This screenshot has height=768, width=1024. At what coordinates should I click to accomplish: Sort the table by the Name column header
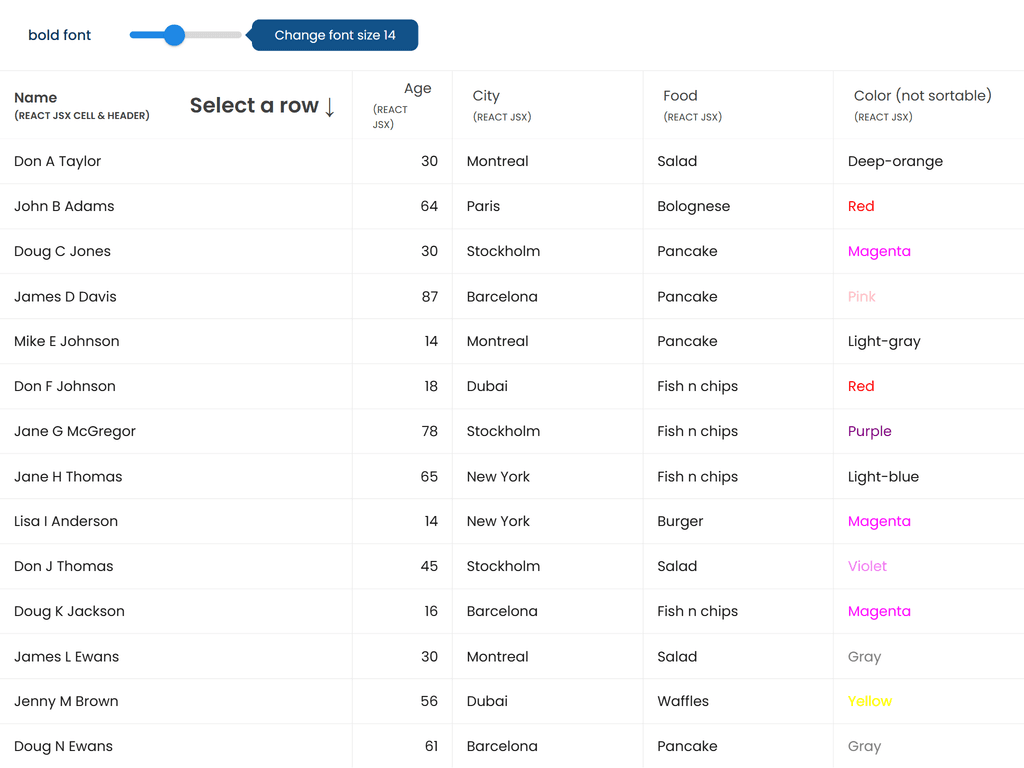point(36,97)
